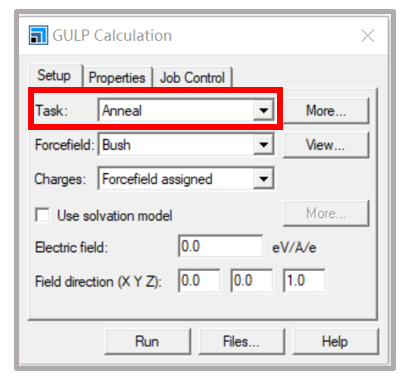Expand the Charges dropdown arrow
This screenshot has width=414, height=376.
tap(263, 179)
